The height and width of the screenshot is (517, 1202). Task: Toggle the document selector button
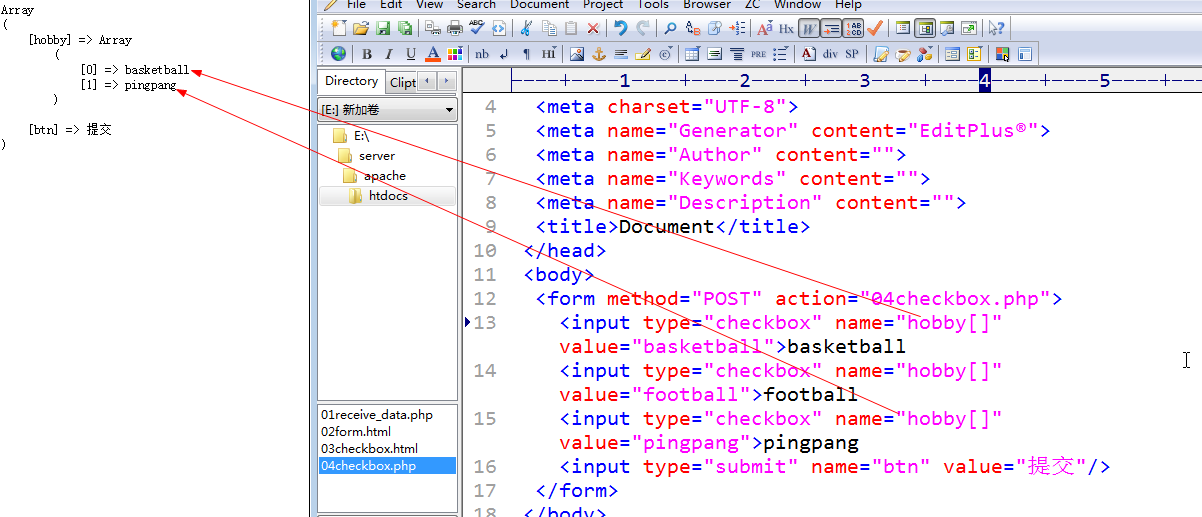point(903,28)
